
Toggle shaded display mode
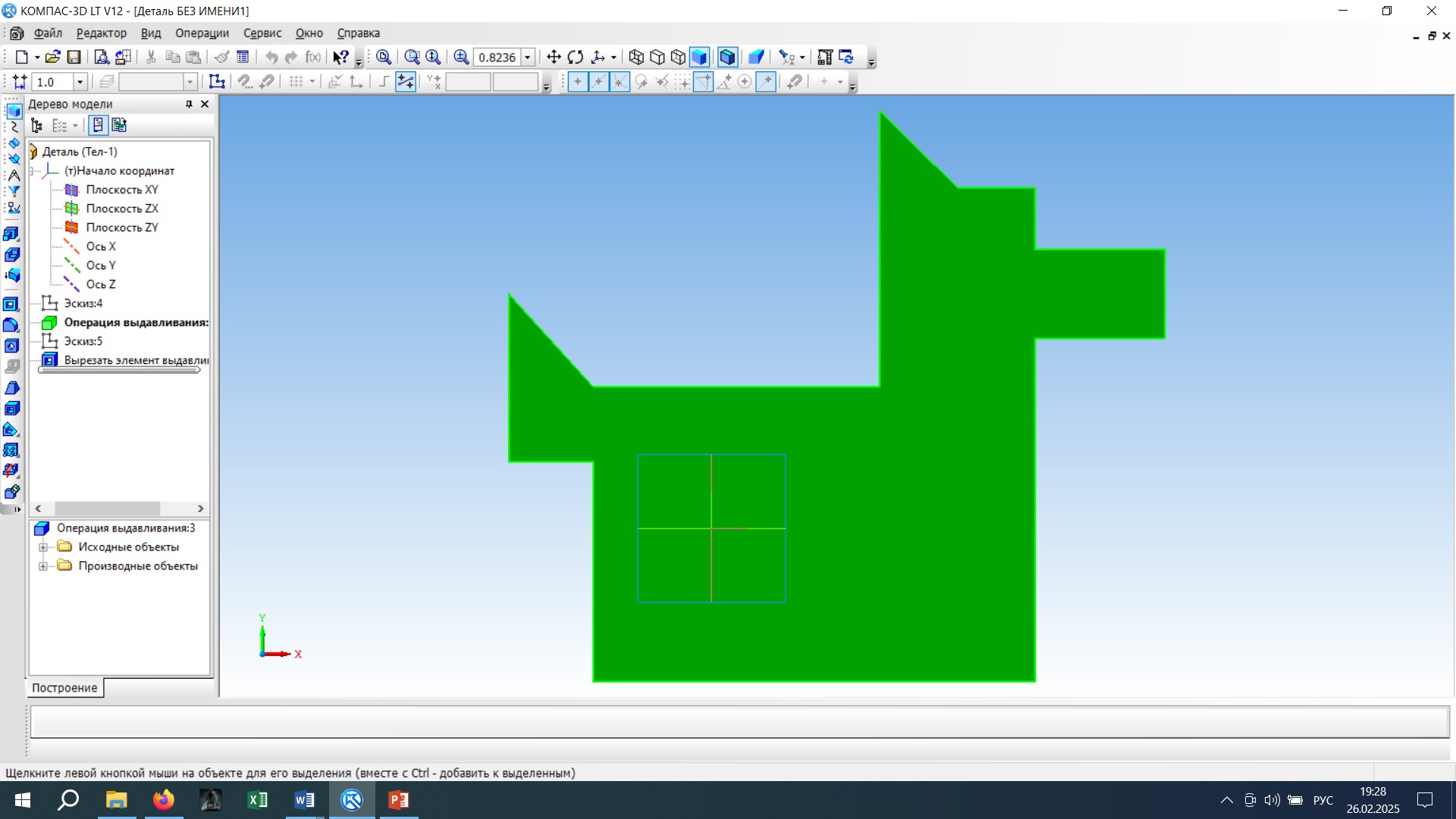[x=700, y=57]
